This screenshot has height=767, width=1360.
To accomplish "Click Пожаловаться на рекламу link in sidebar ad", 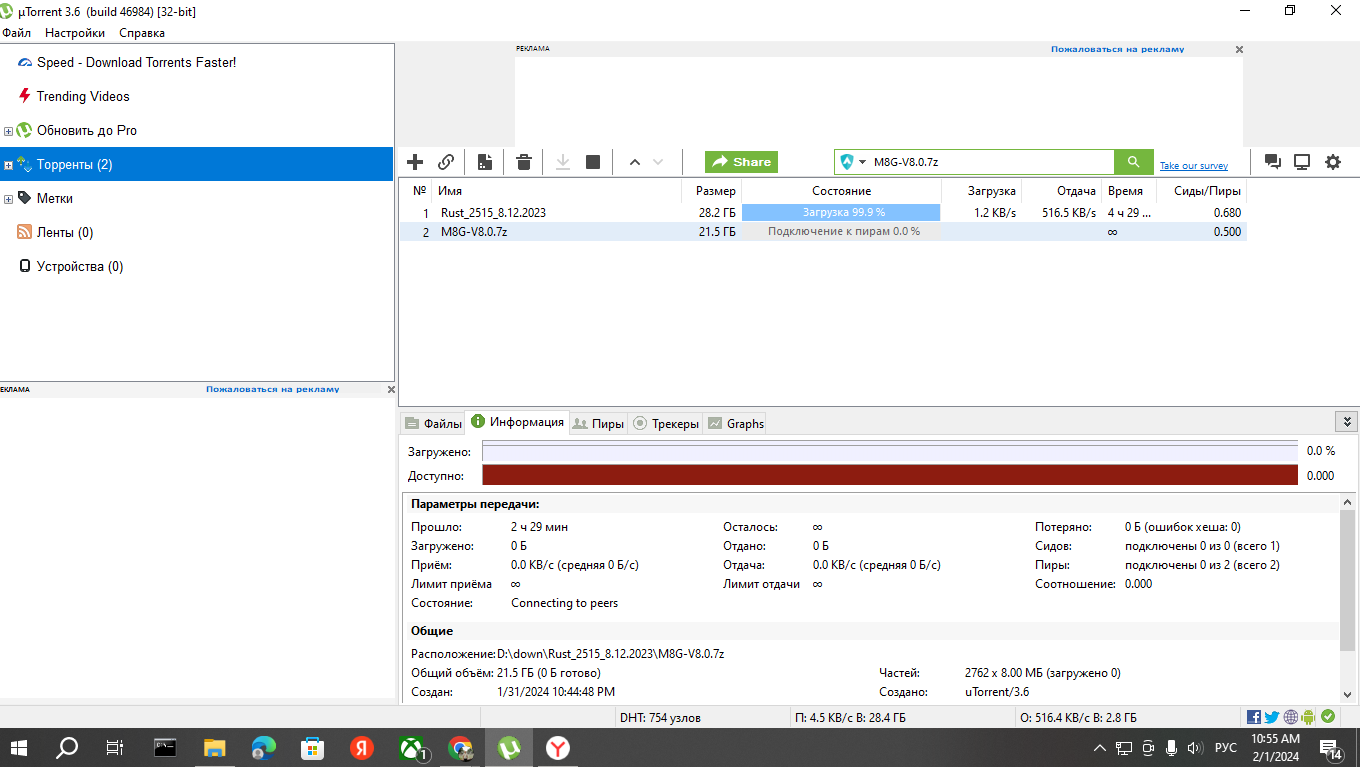I will 273,389.
